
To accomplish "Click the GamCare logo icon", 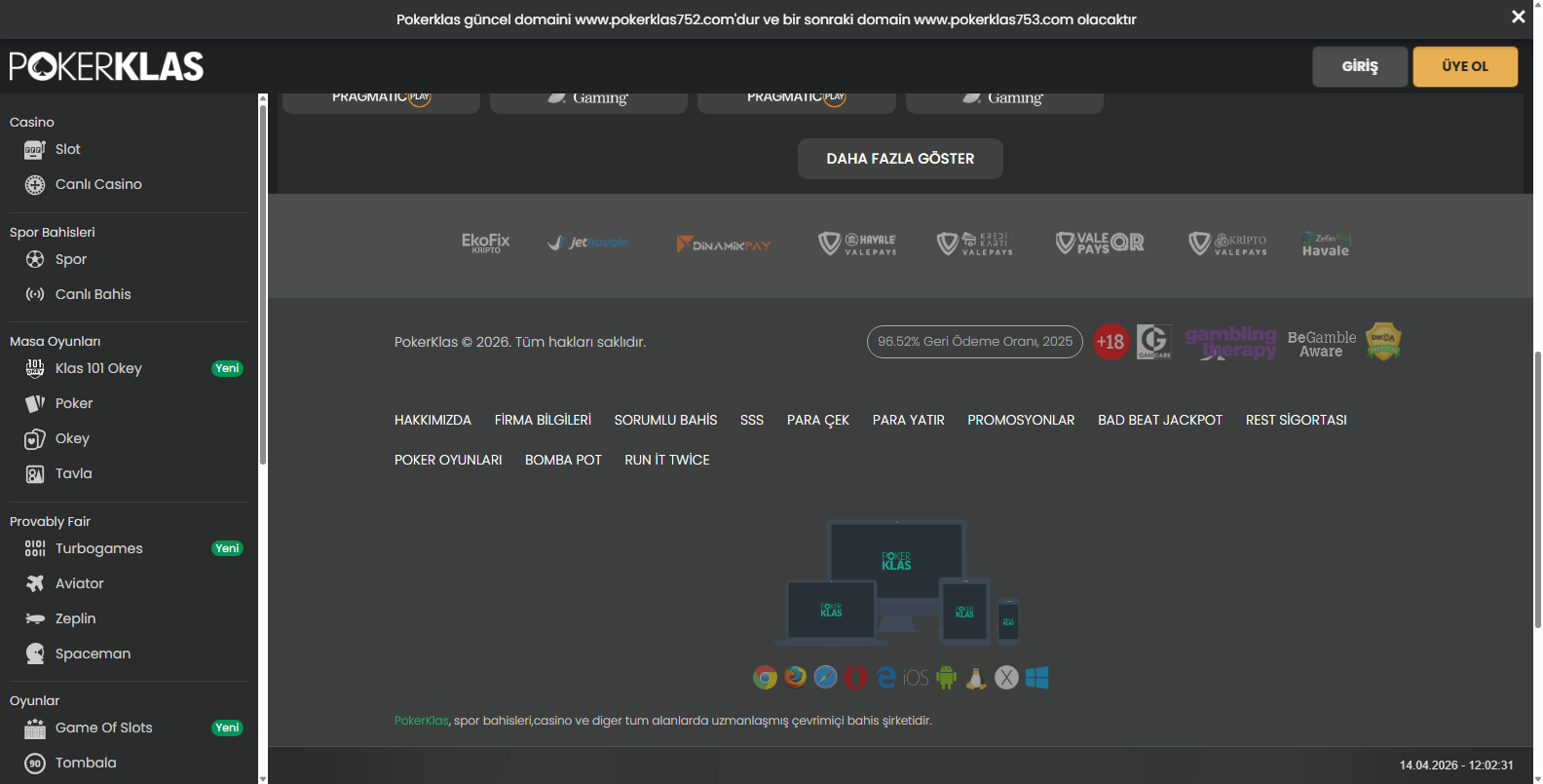I will click(x=1154, y=342).
